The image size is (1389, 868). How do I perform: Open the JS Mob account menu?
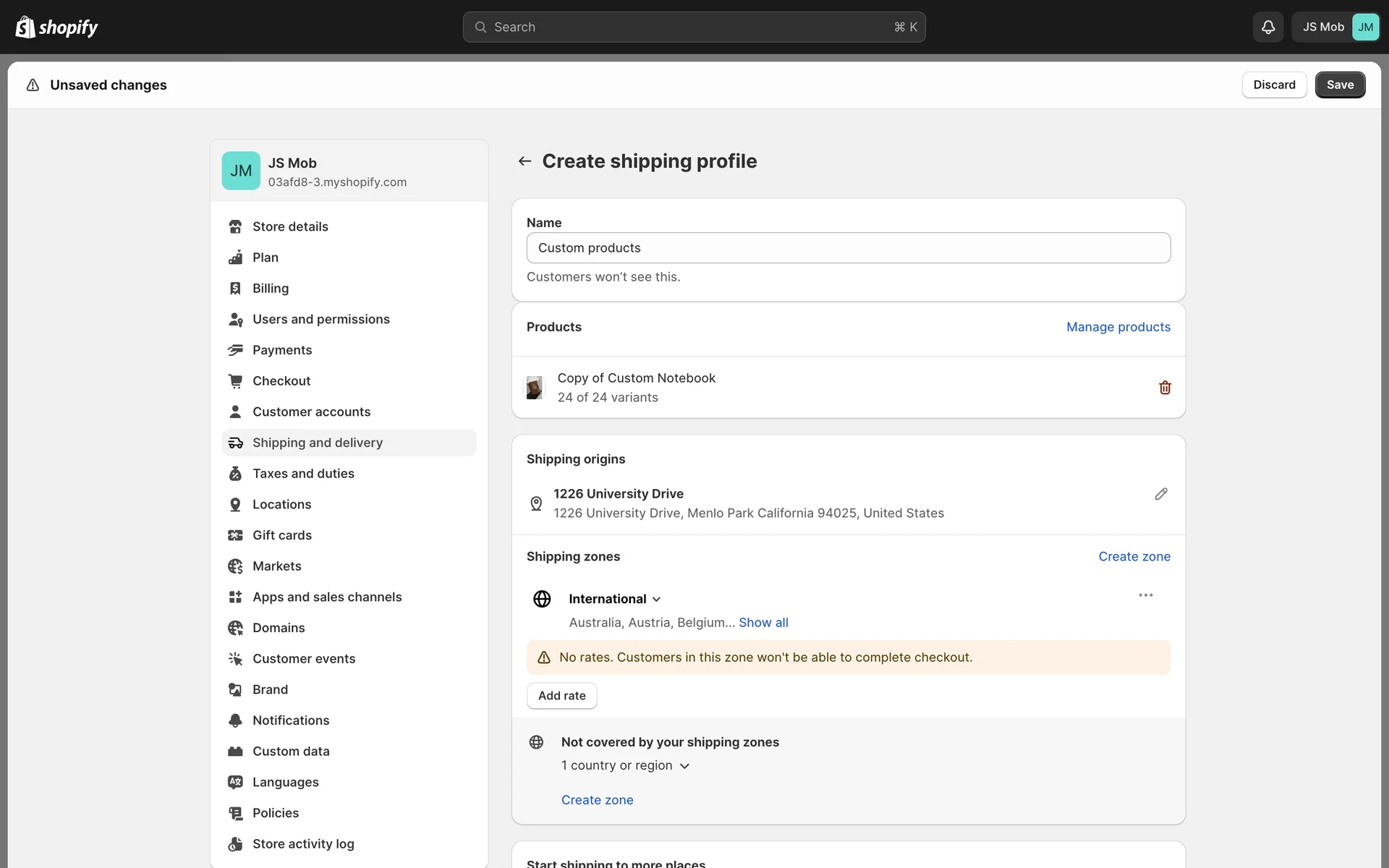pyautogui.click(x=1335, y=27)
